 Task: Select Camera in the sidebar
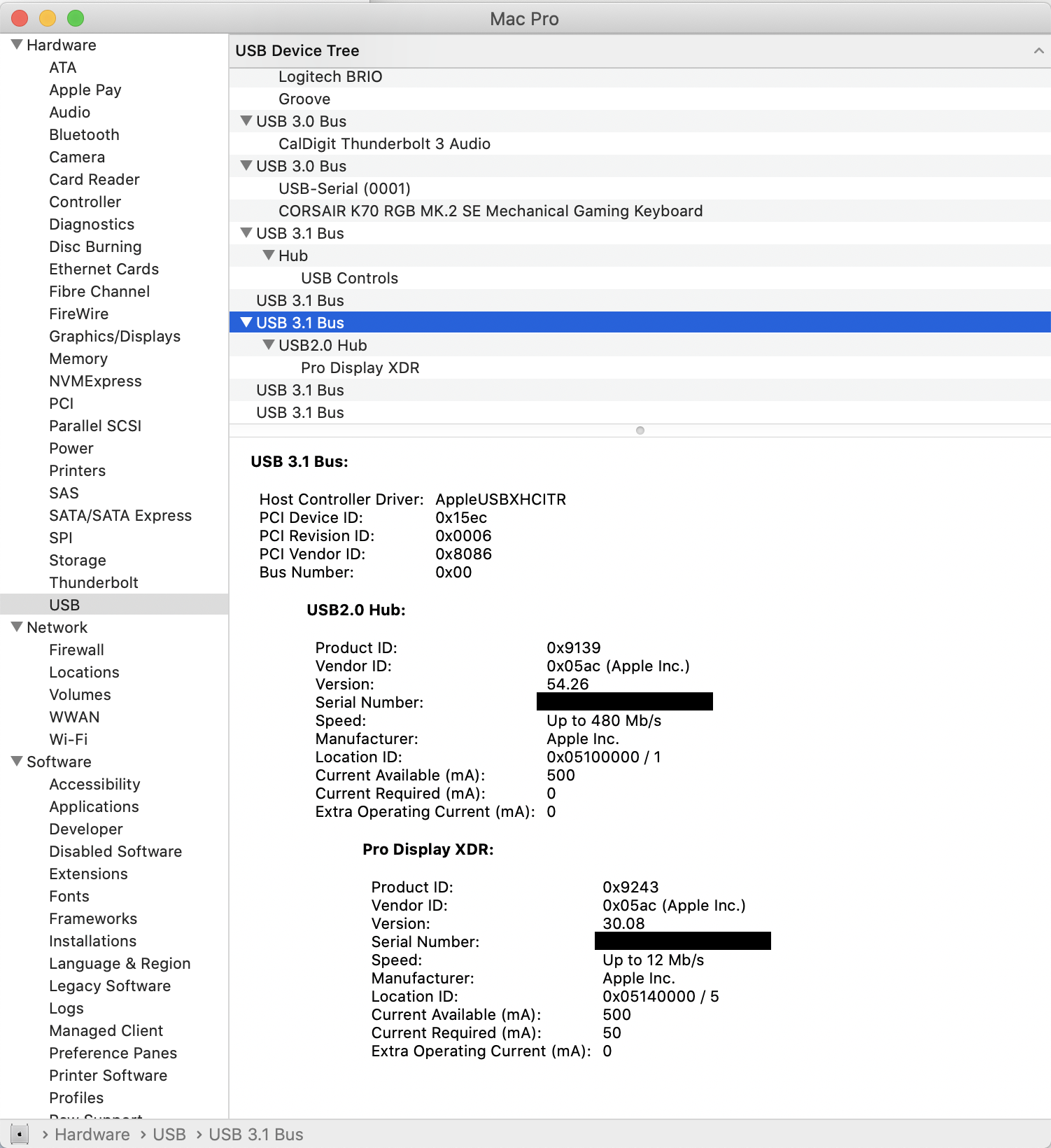[x=77, y=157]
